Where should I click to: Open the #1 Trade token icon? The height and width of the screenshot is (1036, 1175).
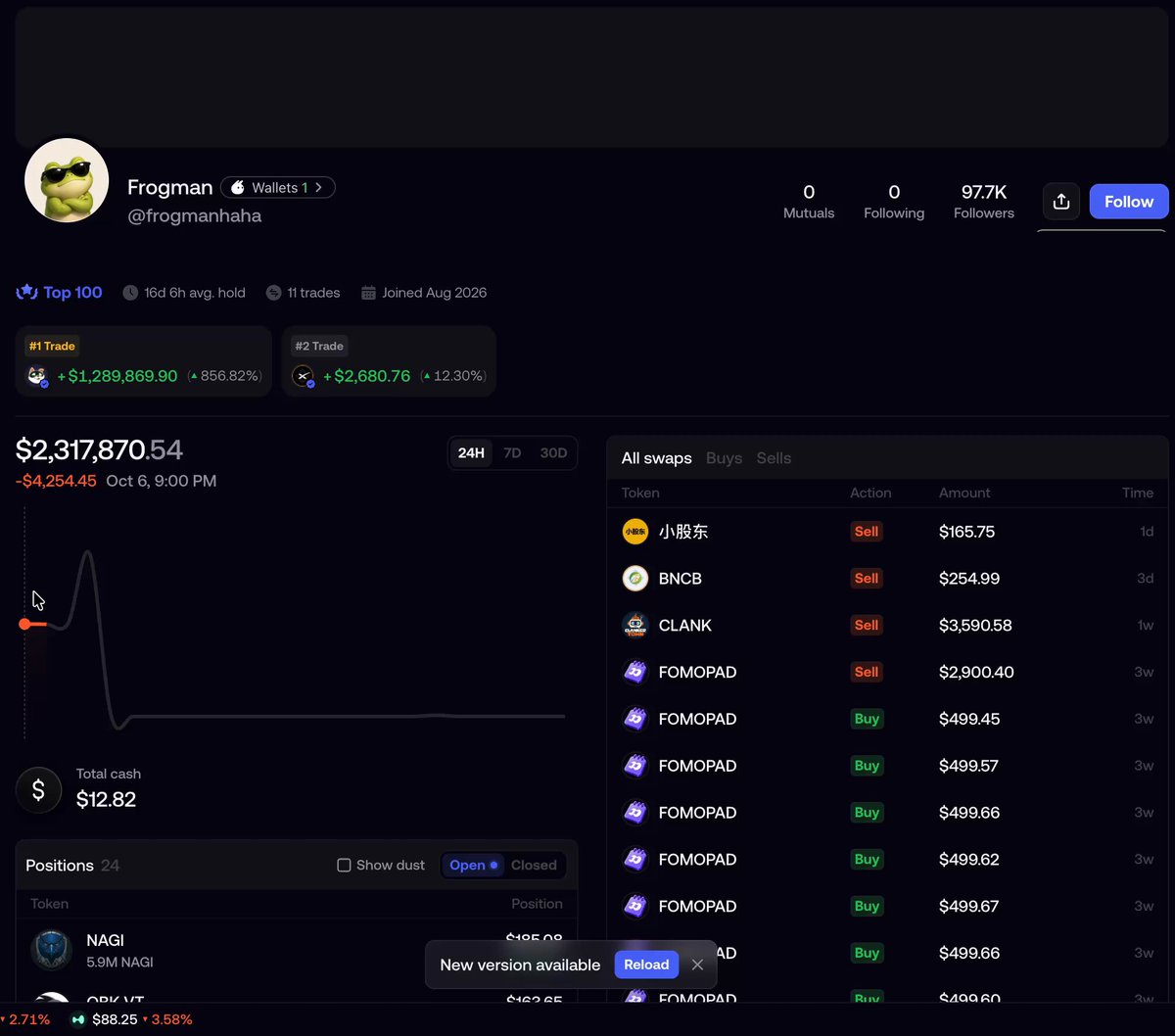coord(37,376)
